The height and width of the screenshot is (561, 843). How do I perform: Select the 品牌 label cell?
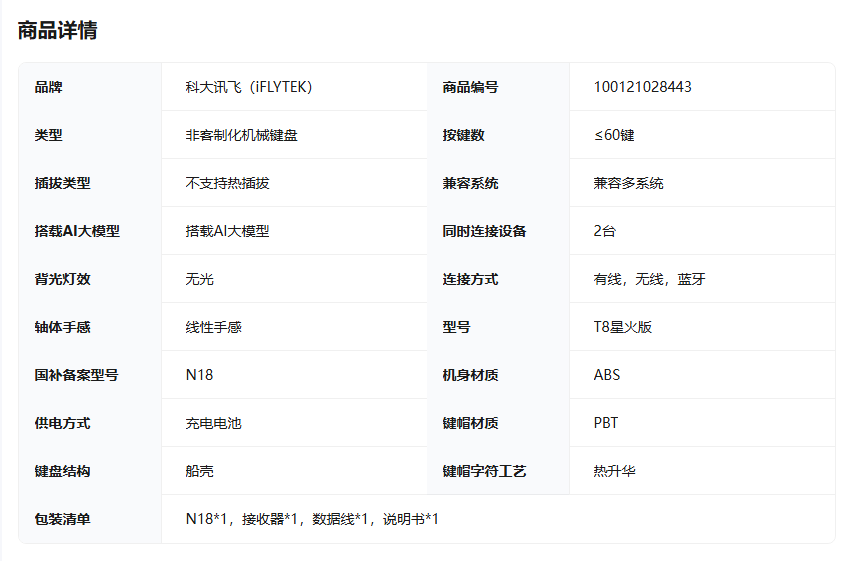(48, 87)
